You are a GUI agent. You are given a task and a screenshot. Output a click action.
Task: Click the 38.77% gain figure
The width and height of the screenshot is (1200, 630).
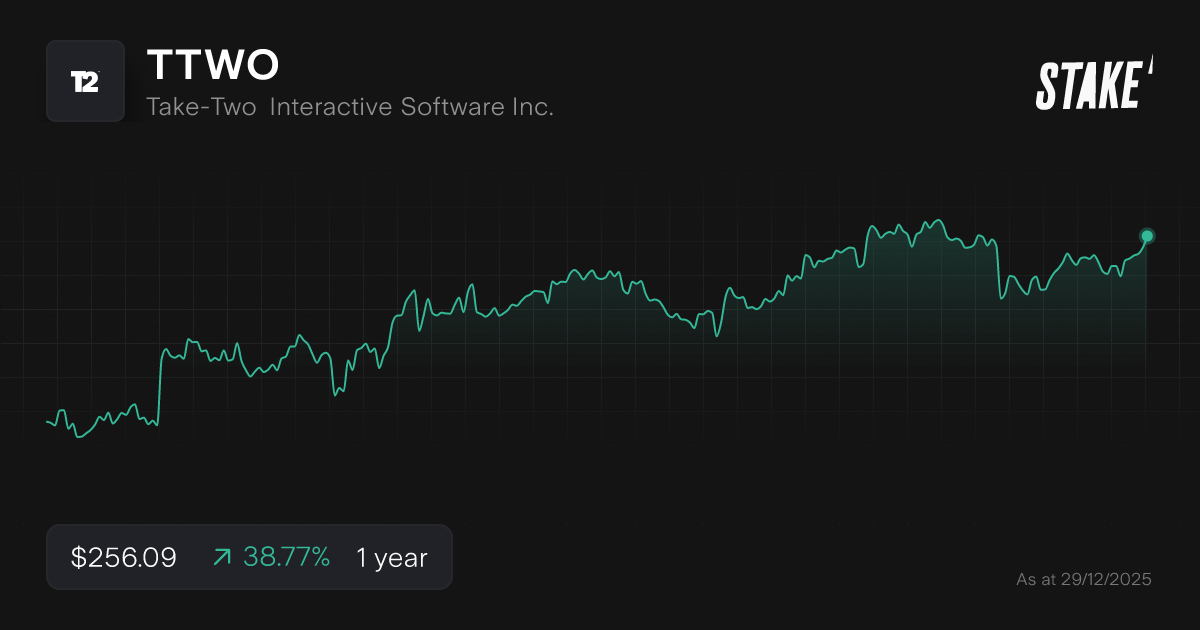click(286, 558)
